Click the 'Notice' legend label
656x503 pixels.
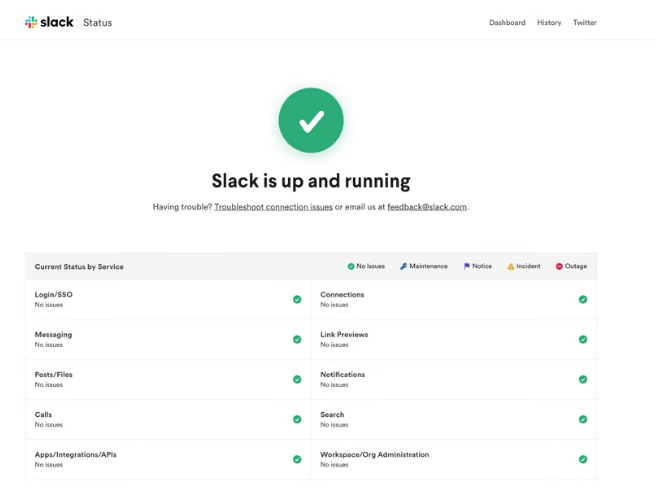(x=482, y=266)
